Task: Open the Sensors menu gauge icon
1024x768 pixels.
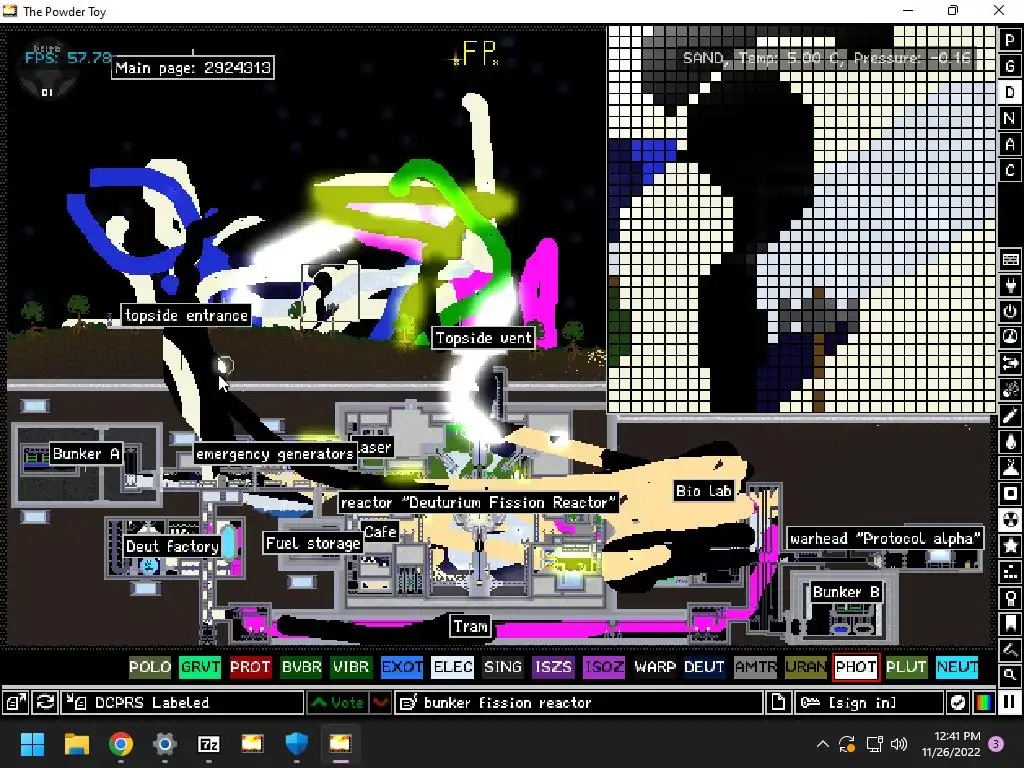Action: [x=1010, y=337]
